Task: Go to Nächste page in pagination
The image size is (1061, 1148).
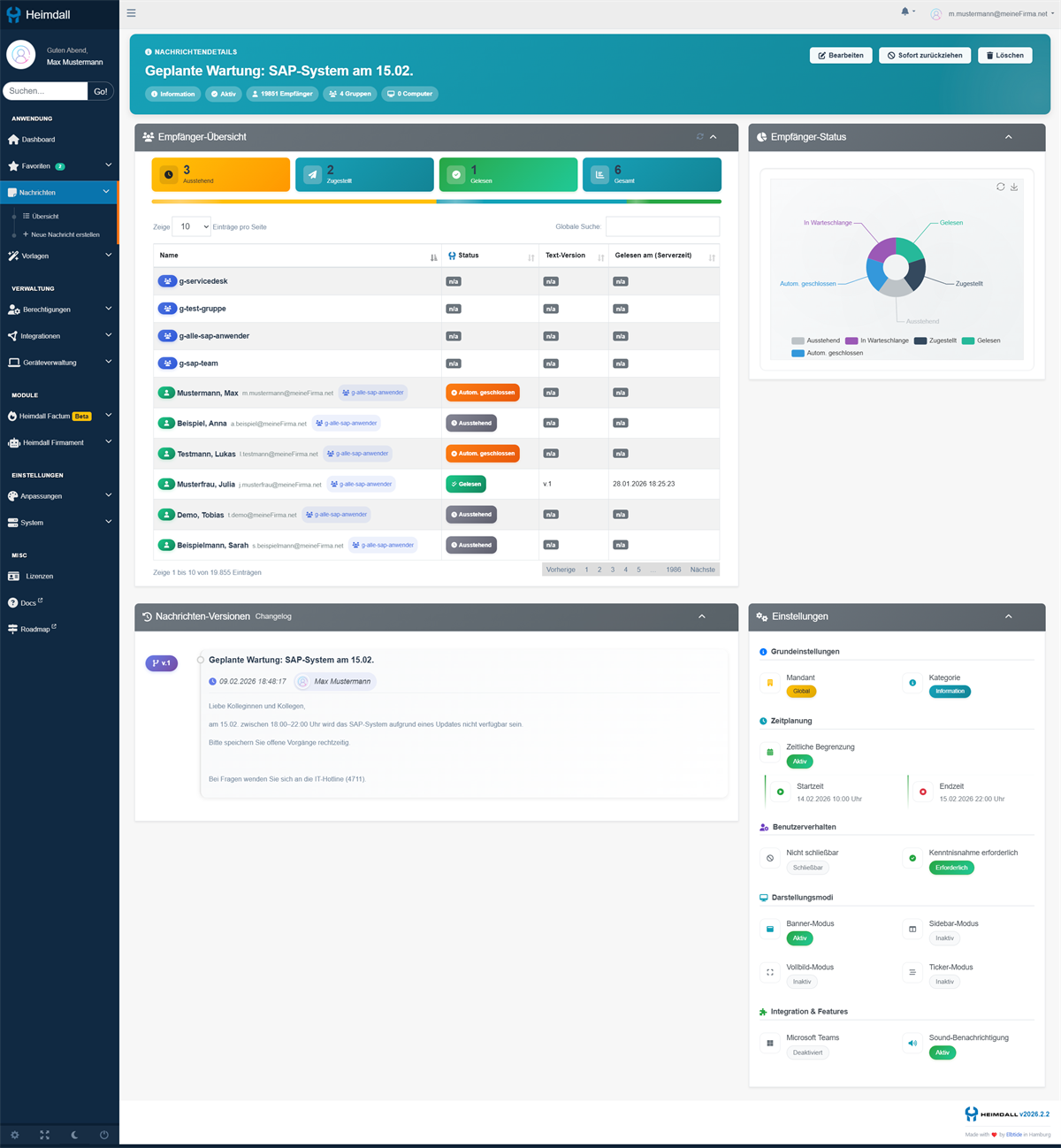Action: point(703,570)
